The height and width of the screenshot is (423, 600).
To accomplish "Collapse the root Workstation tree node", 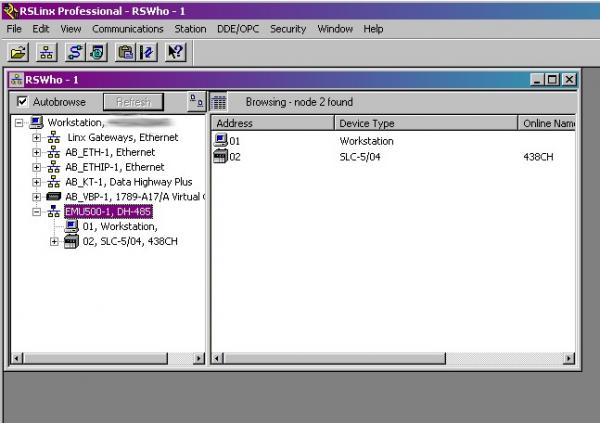I will pos(19,123).
